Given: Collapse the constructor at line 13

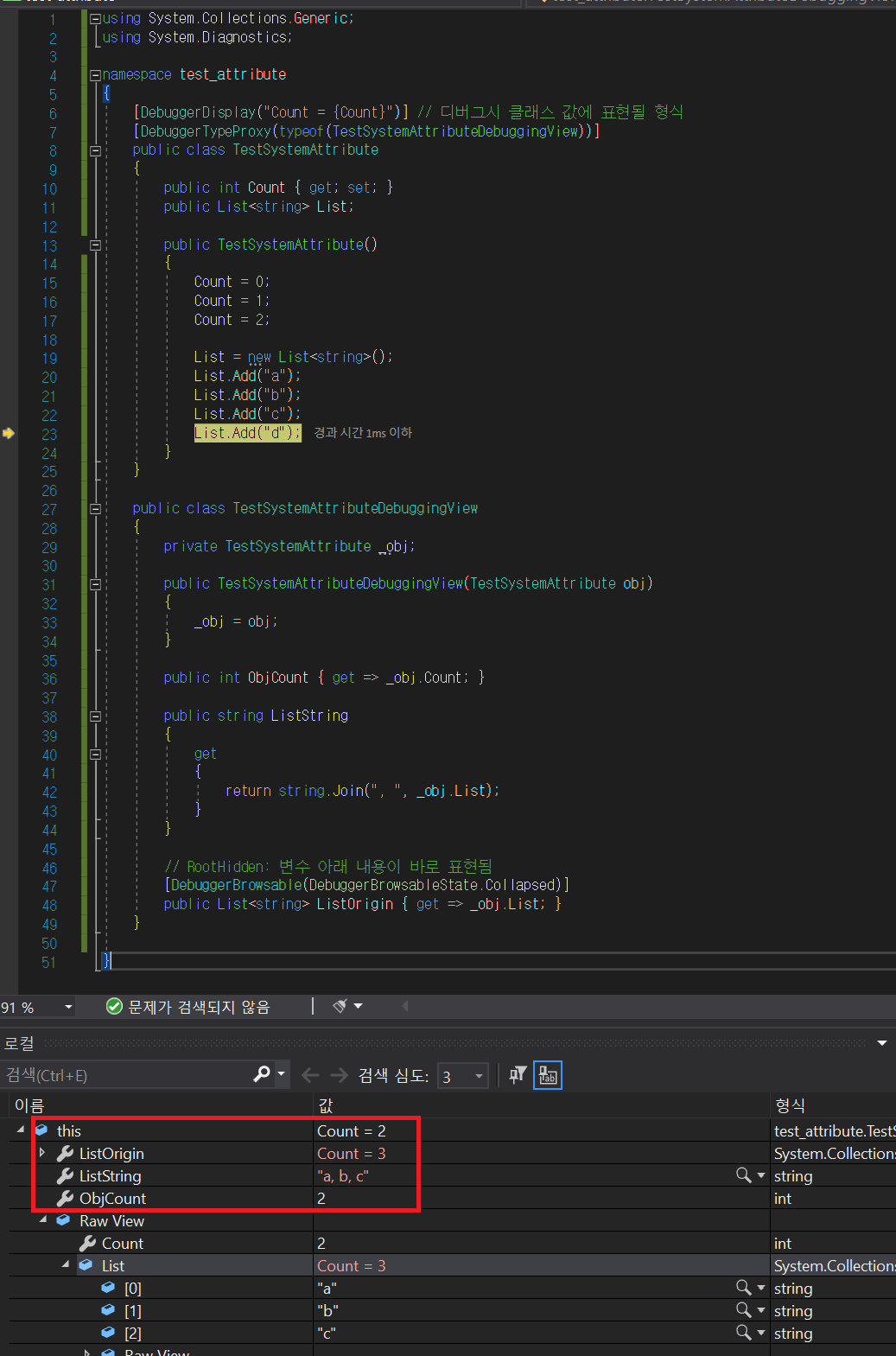Looking at the screenshot, I should click(x=95, y=245).
